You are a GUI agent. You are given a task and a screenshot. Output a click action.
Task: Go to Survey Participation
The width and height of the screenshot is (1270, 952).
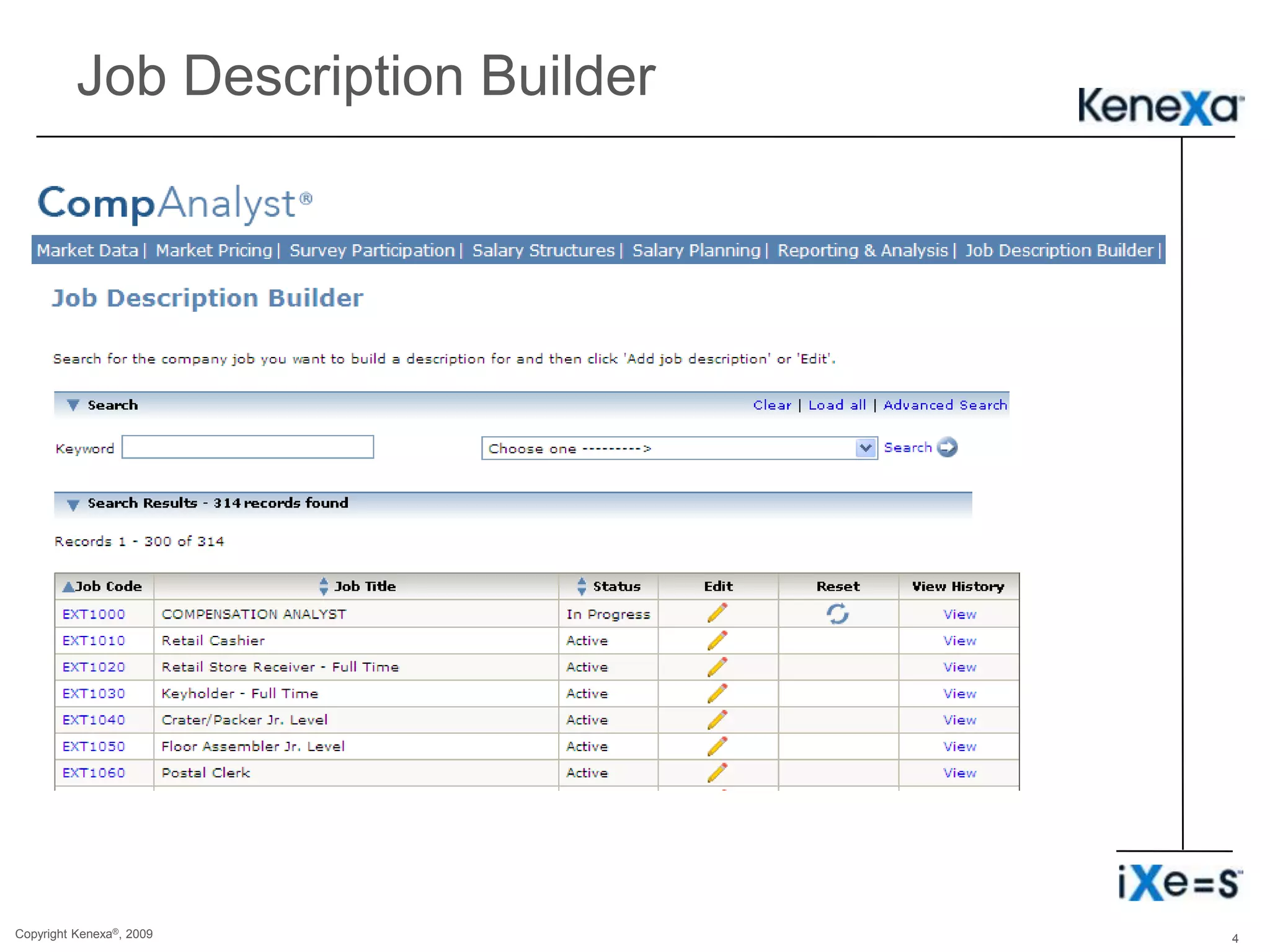(x=372, y=250)
